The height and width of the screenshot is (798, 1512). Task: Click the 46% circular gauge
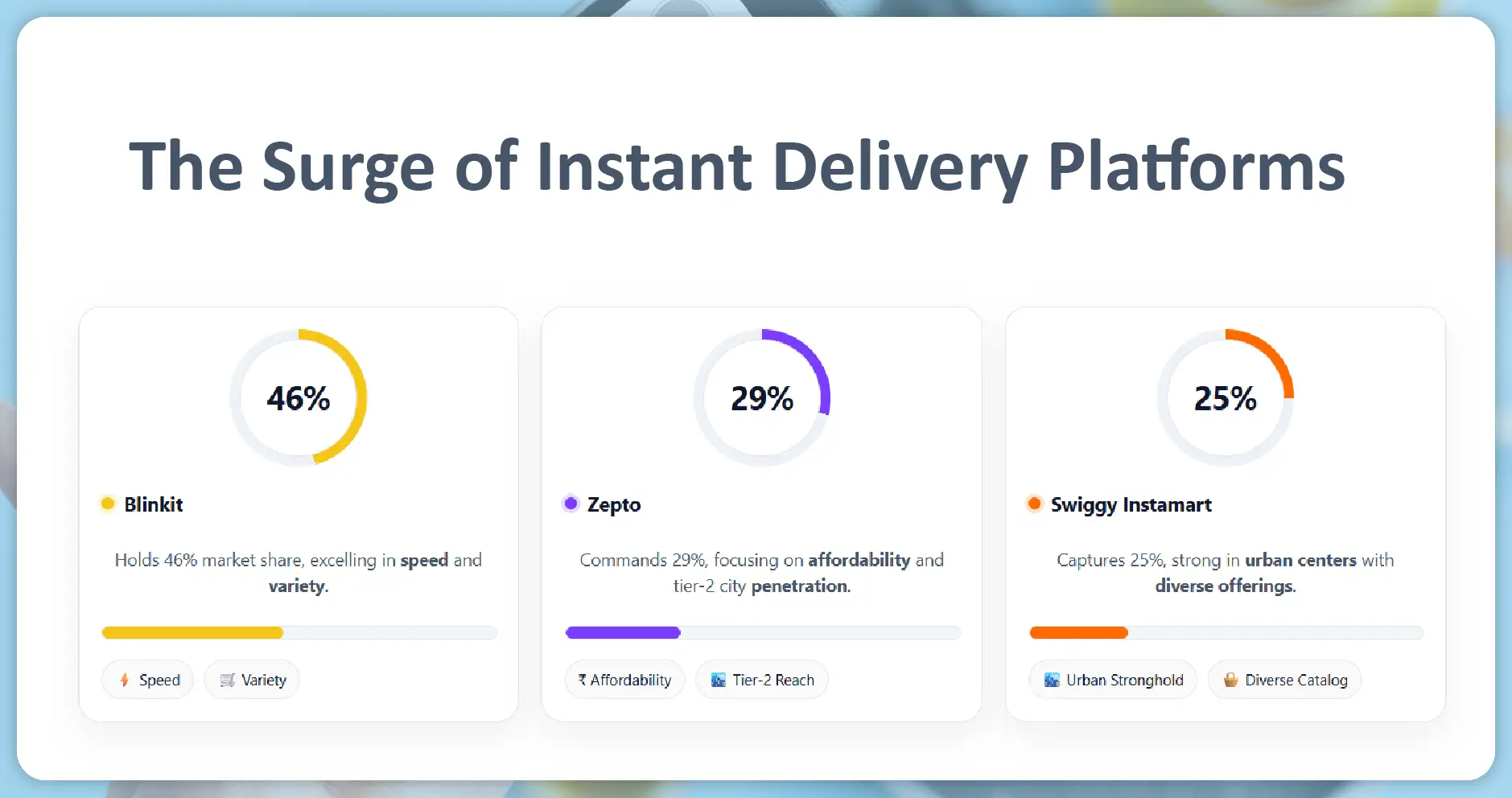click(x=299, y=397)
